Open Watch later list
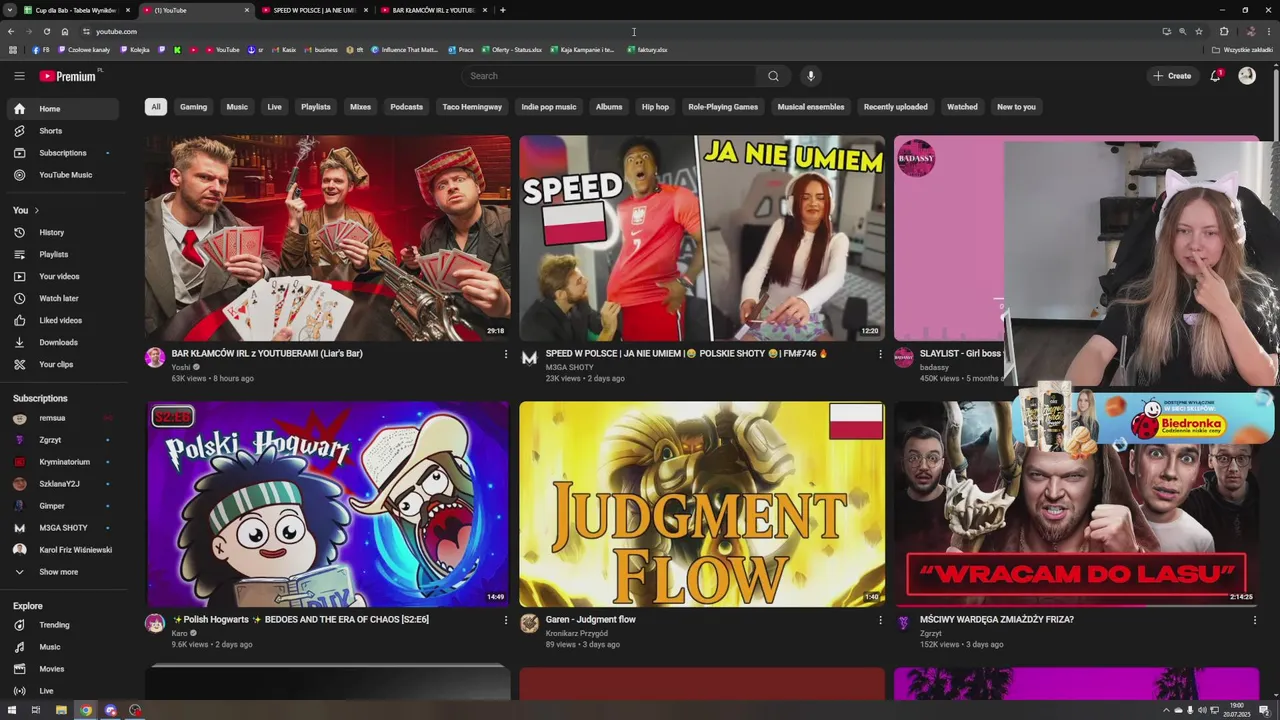Screen dimensions: 1280x720 62,299
